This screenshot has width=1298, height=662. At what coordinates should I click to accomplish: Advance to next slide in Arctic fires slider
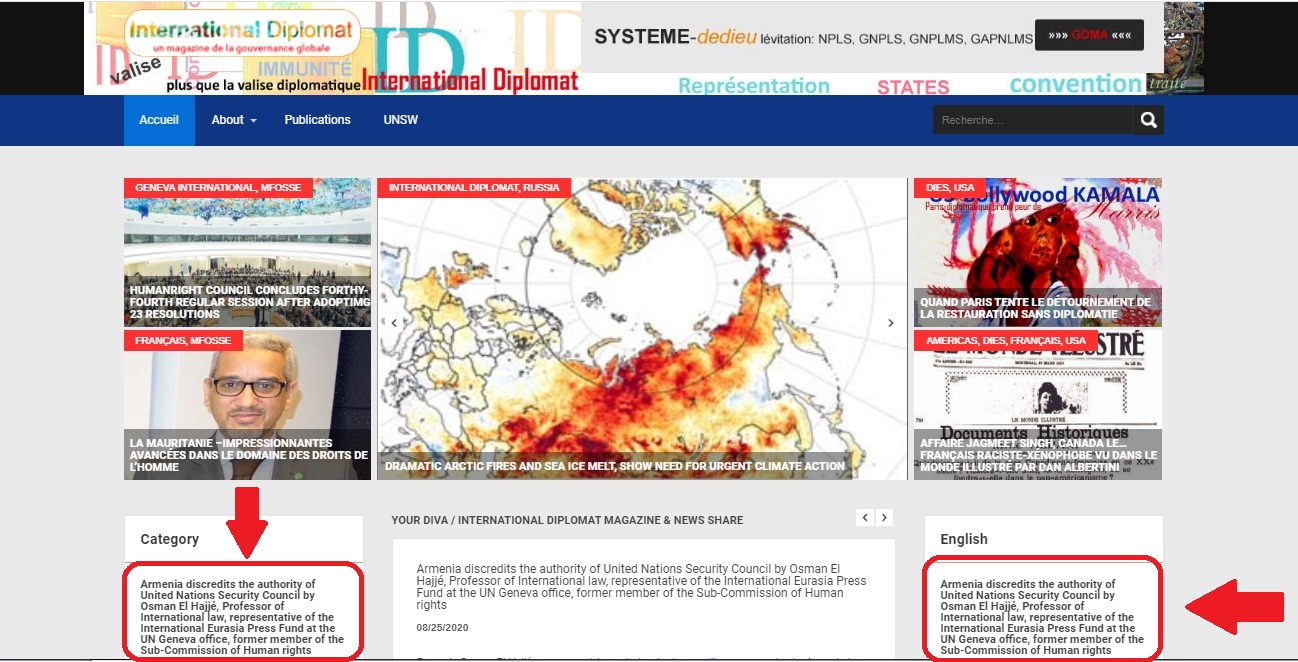[x=891, y=323]
